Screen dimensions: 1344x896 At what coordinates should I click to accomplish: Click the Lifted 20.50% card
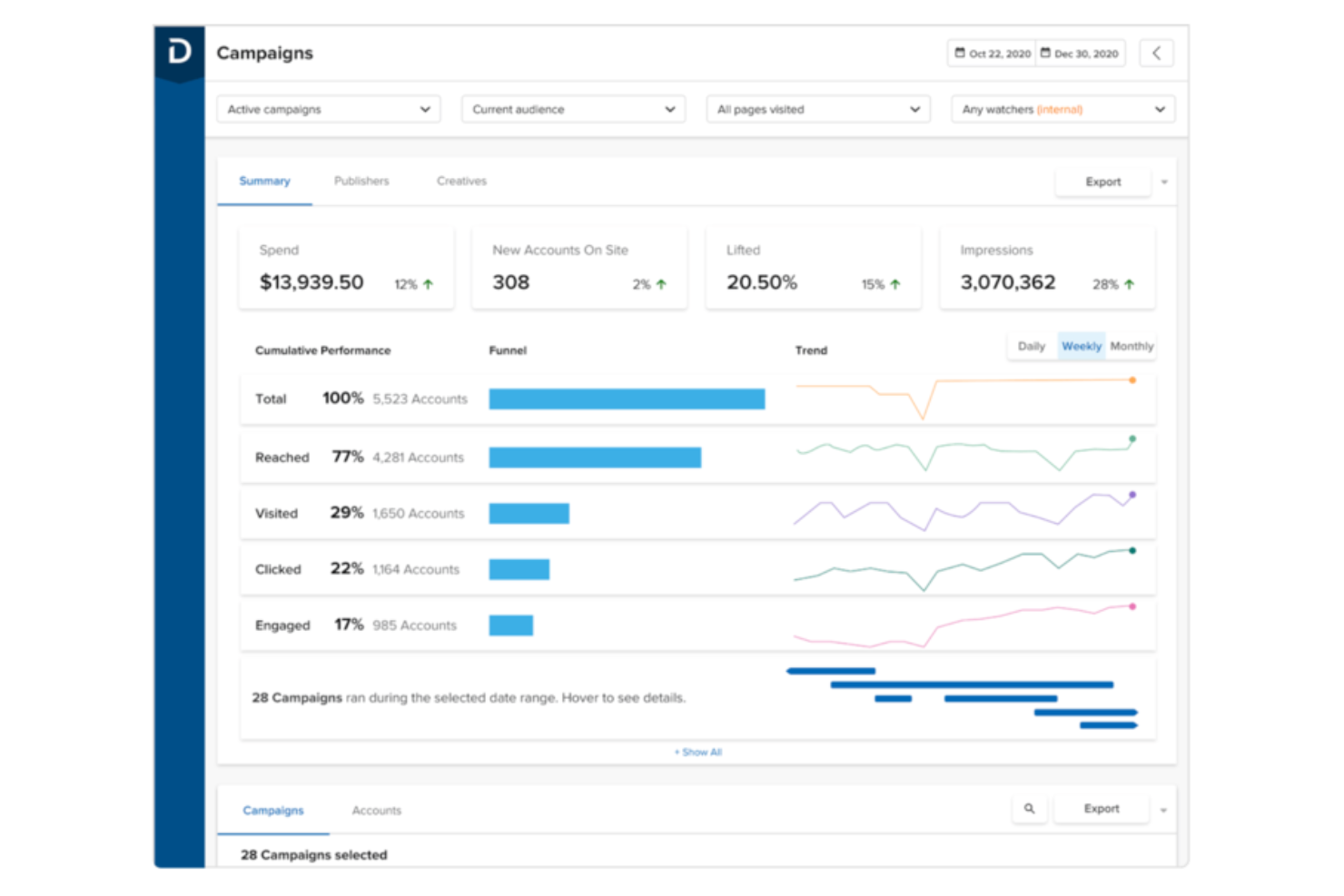pyautogui.click(x=814, y=269)
